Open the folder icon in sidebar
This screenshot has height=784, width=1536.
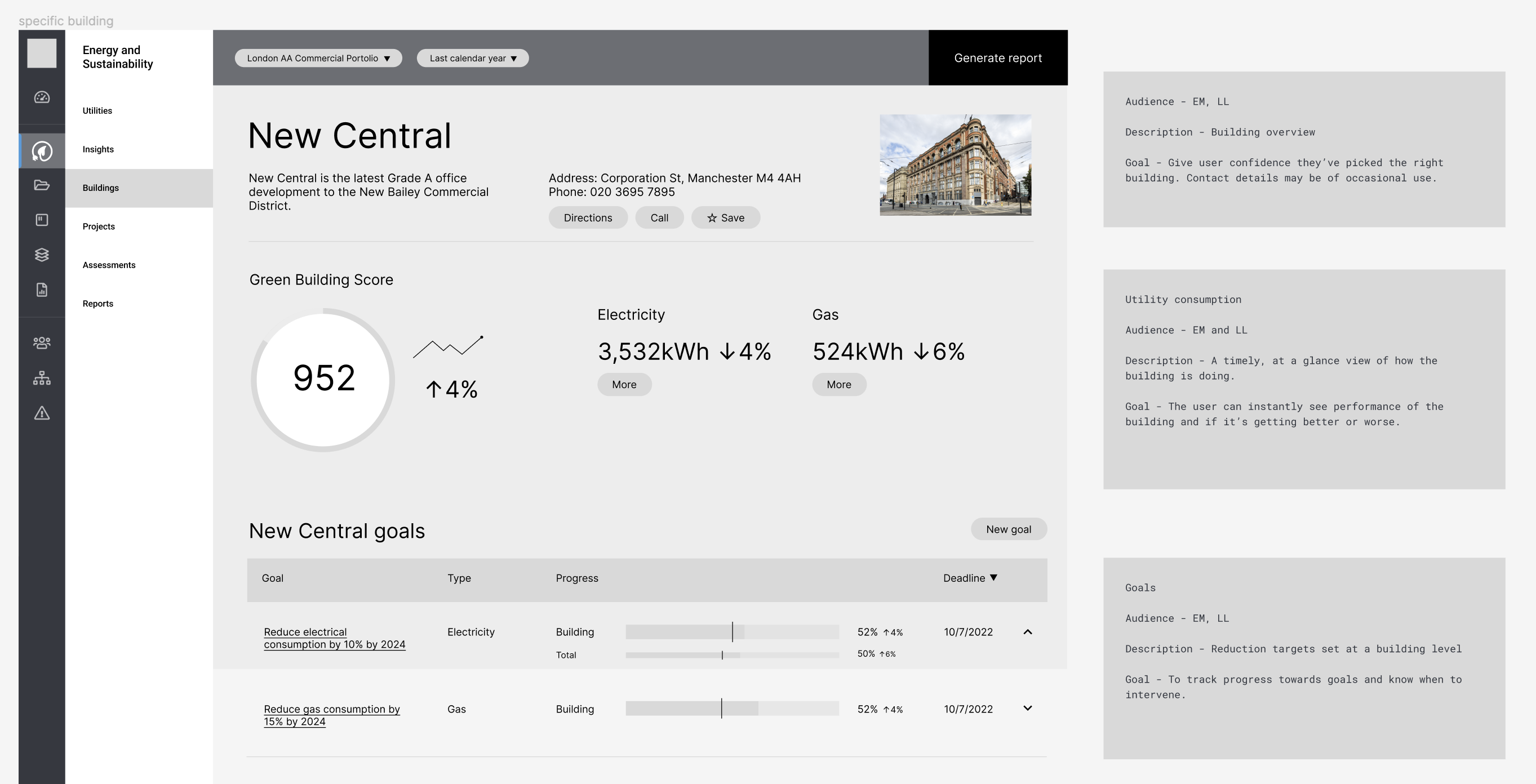[x=42, y=185]
